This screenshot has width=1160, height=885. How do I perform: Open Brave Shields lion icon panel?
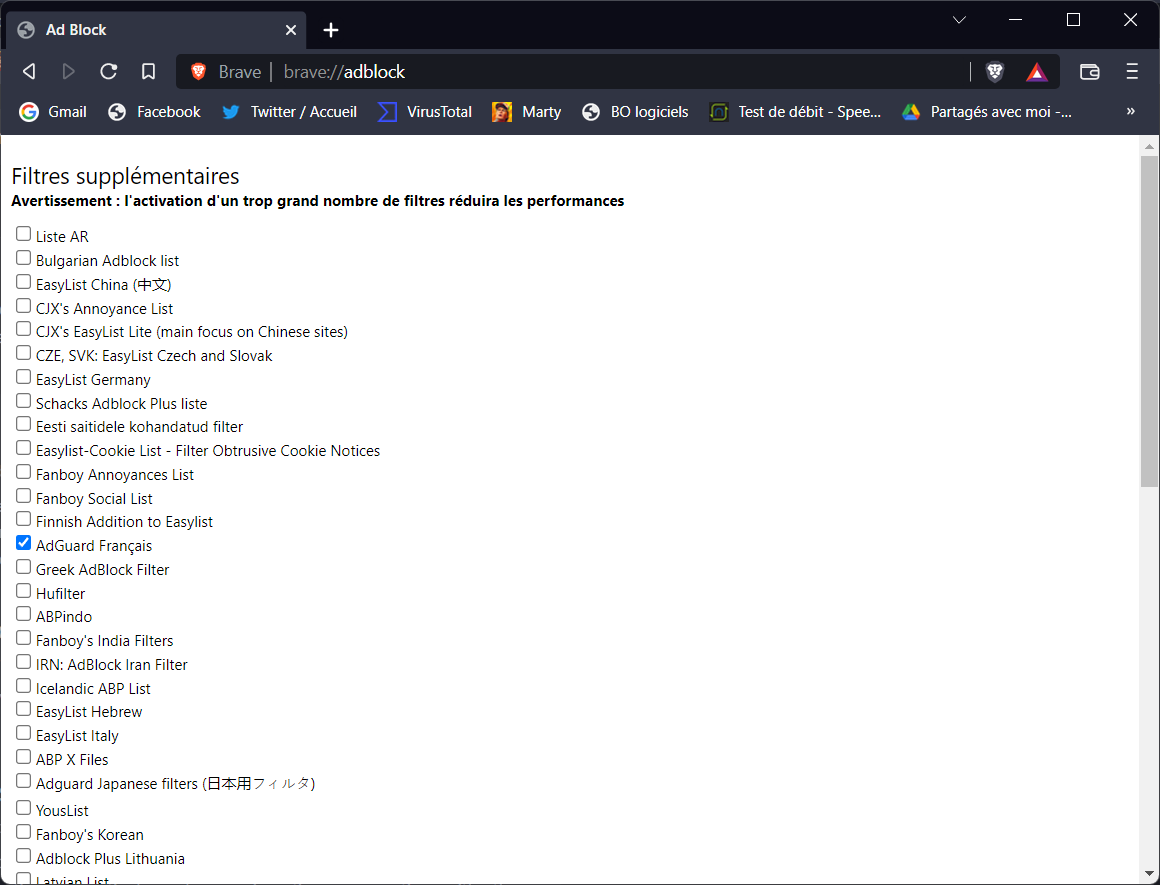(x=995, y=72)
